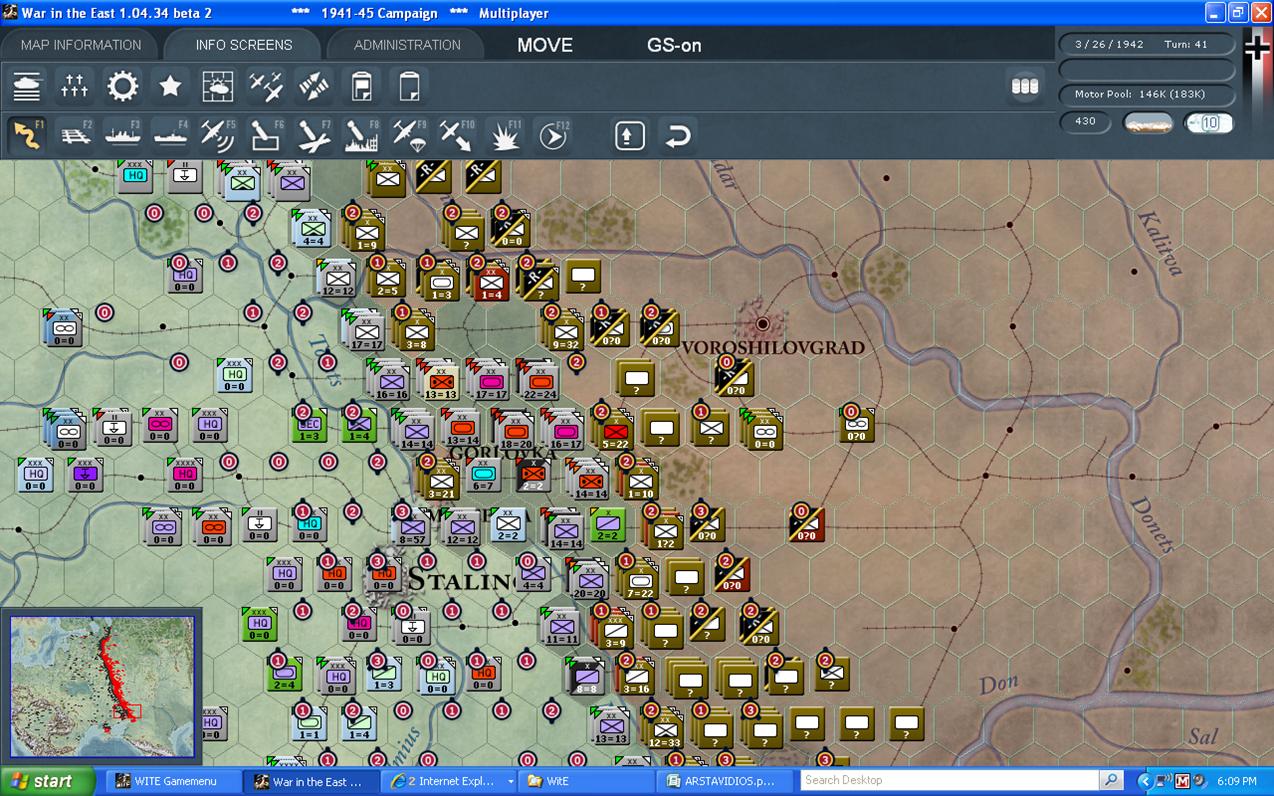Open the weather grid icon
Screen dimensions: 1274x796
click(218, 87)
